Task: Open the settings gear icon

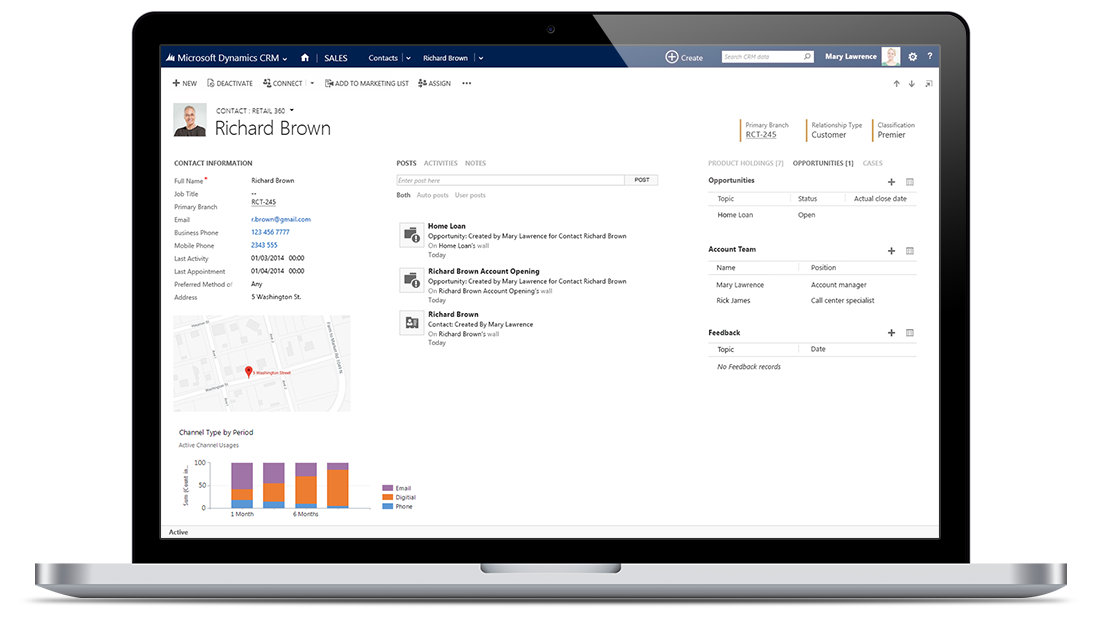Action: 912,57
